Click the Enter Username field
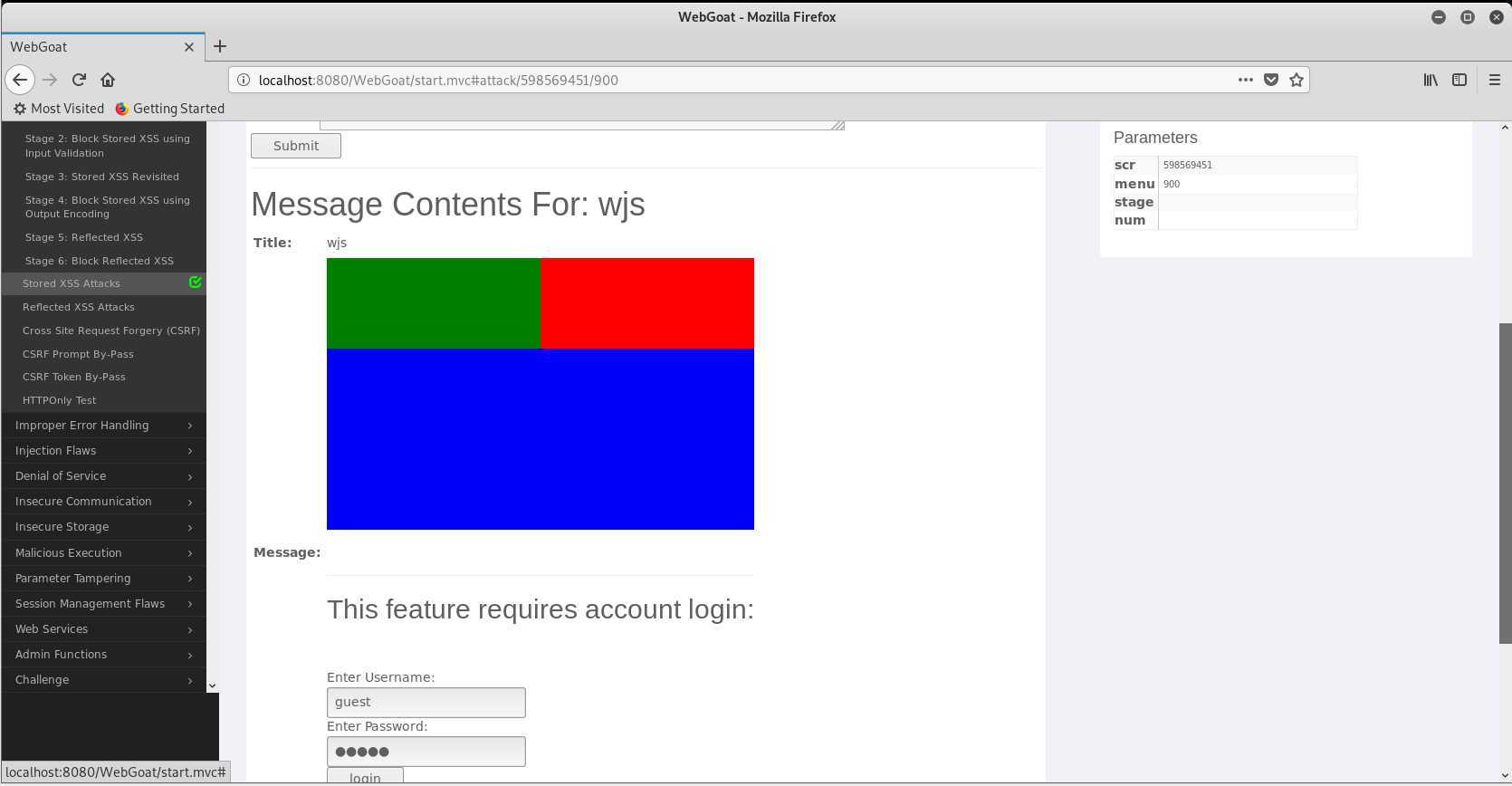1512x786 pixels. pyautogui.click(x=426, y=703)
